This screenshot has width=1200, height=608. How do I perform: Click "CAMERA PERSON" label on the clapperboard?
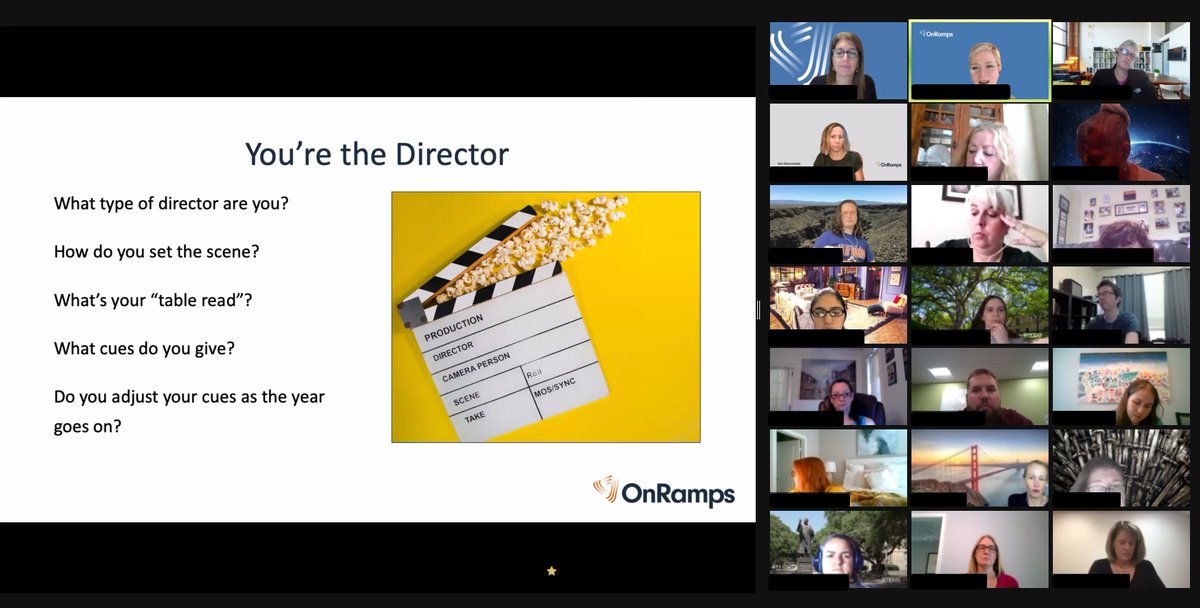tap(476, 368)
